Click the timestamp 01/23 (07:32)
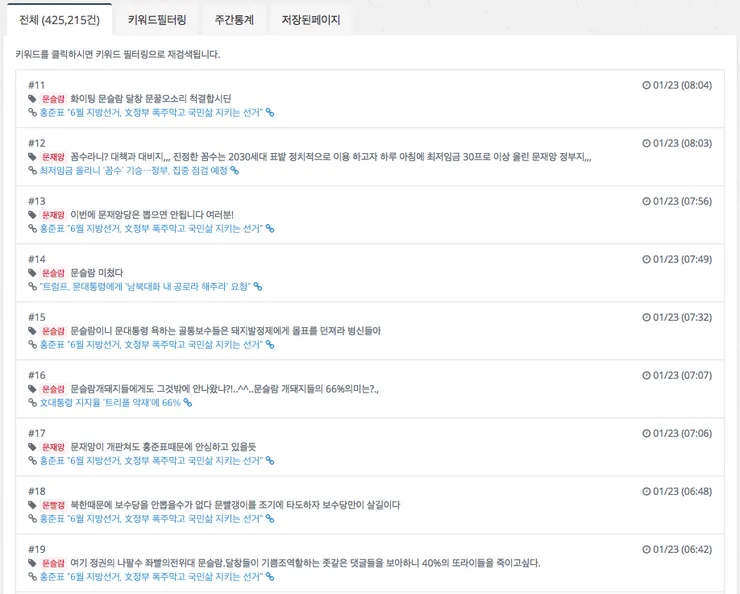Screen dimensions: 740x594 (682, 317)
